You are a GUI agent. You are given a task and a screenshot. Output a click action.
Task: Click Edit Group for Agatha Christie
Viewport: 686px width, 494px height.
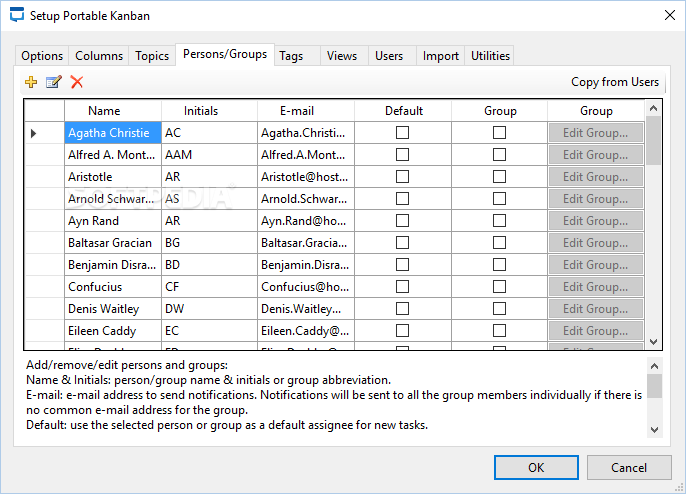(595, 133)
